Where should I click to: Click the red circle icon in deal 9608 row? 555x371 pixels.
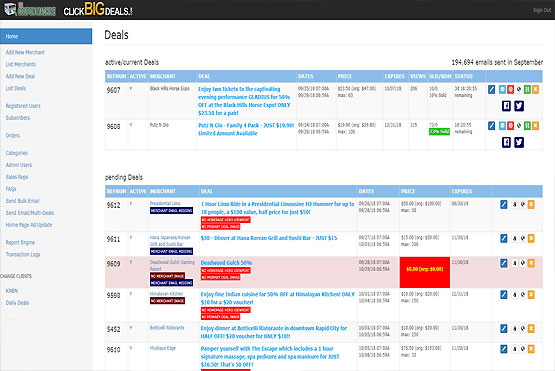point(510,126)
